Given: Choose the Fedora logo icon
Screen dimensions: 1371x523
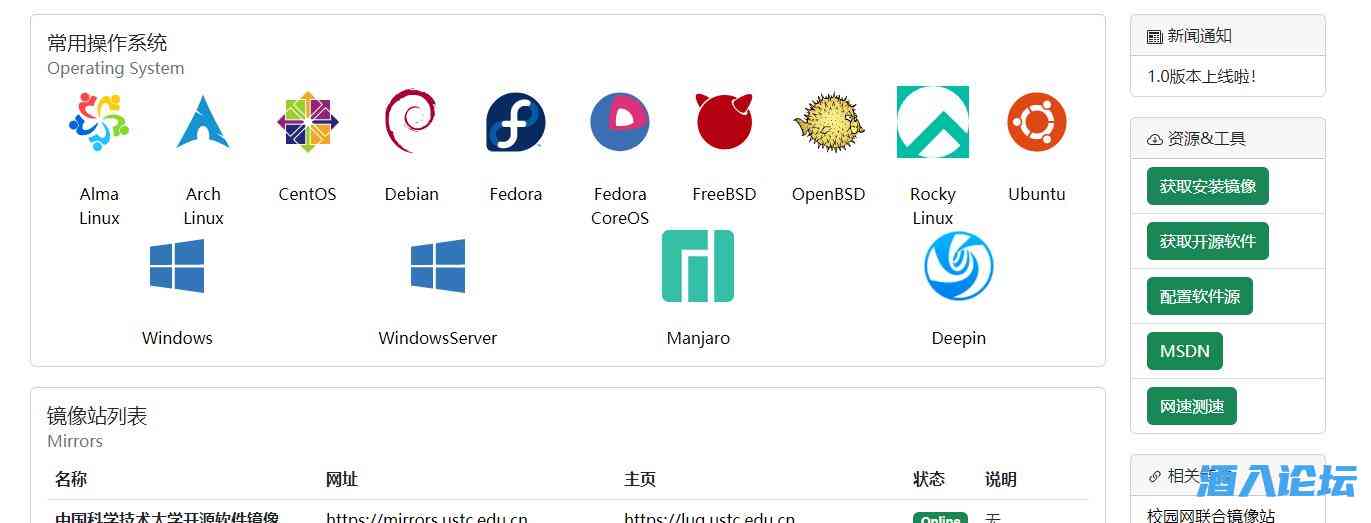Looking at the screenshot, I should click(x=515, y=122).
